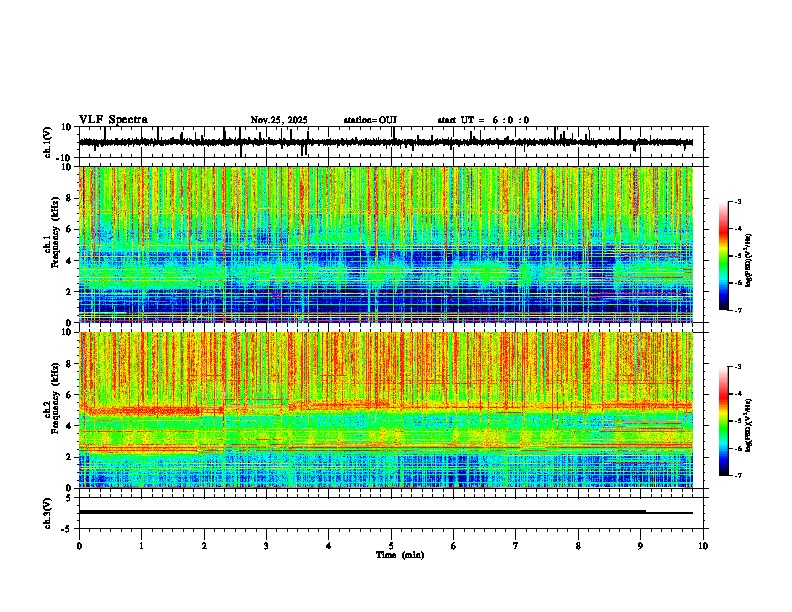The height and width of the screenshot is (612, 792).
Task: Click the "ch.3(V)" axis label
Action: click(48, 513)
